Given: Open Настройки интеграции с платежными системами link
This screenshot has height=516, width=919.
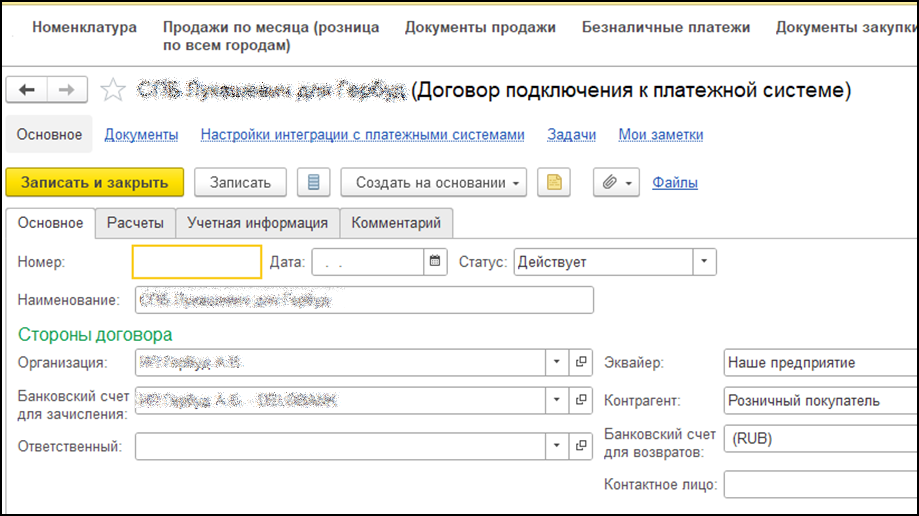Looking at the screenshot, I should 363,135.
